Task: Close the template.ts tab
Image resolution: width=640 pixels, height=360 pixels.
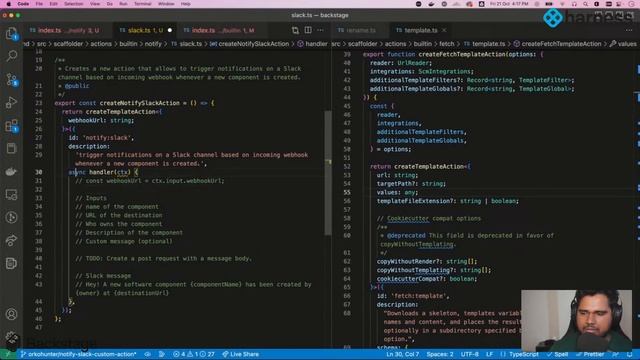Action: (444, 30)
